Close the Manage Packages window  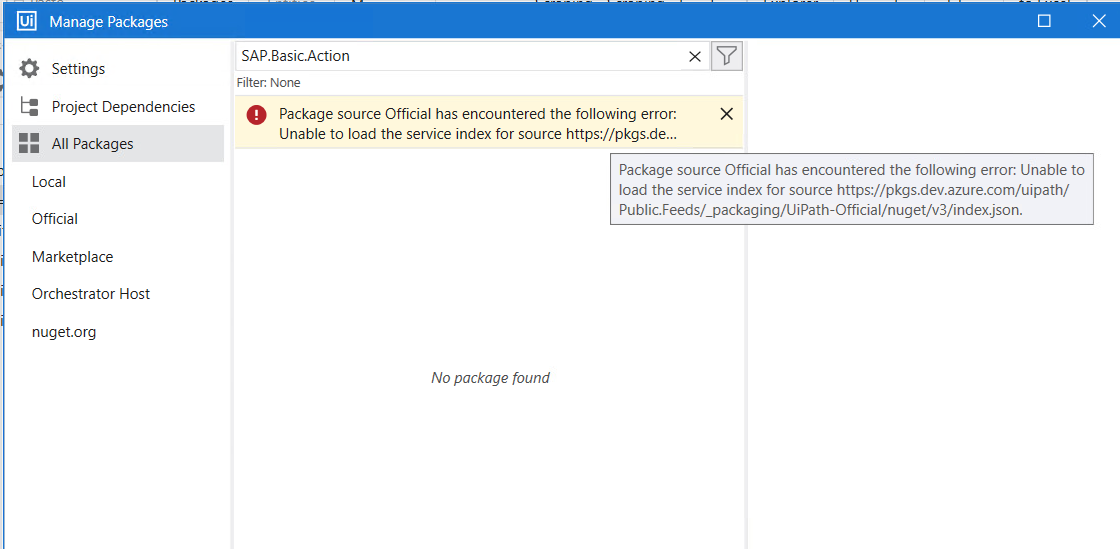pyautogui.click(x=1099, y=21)
